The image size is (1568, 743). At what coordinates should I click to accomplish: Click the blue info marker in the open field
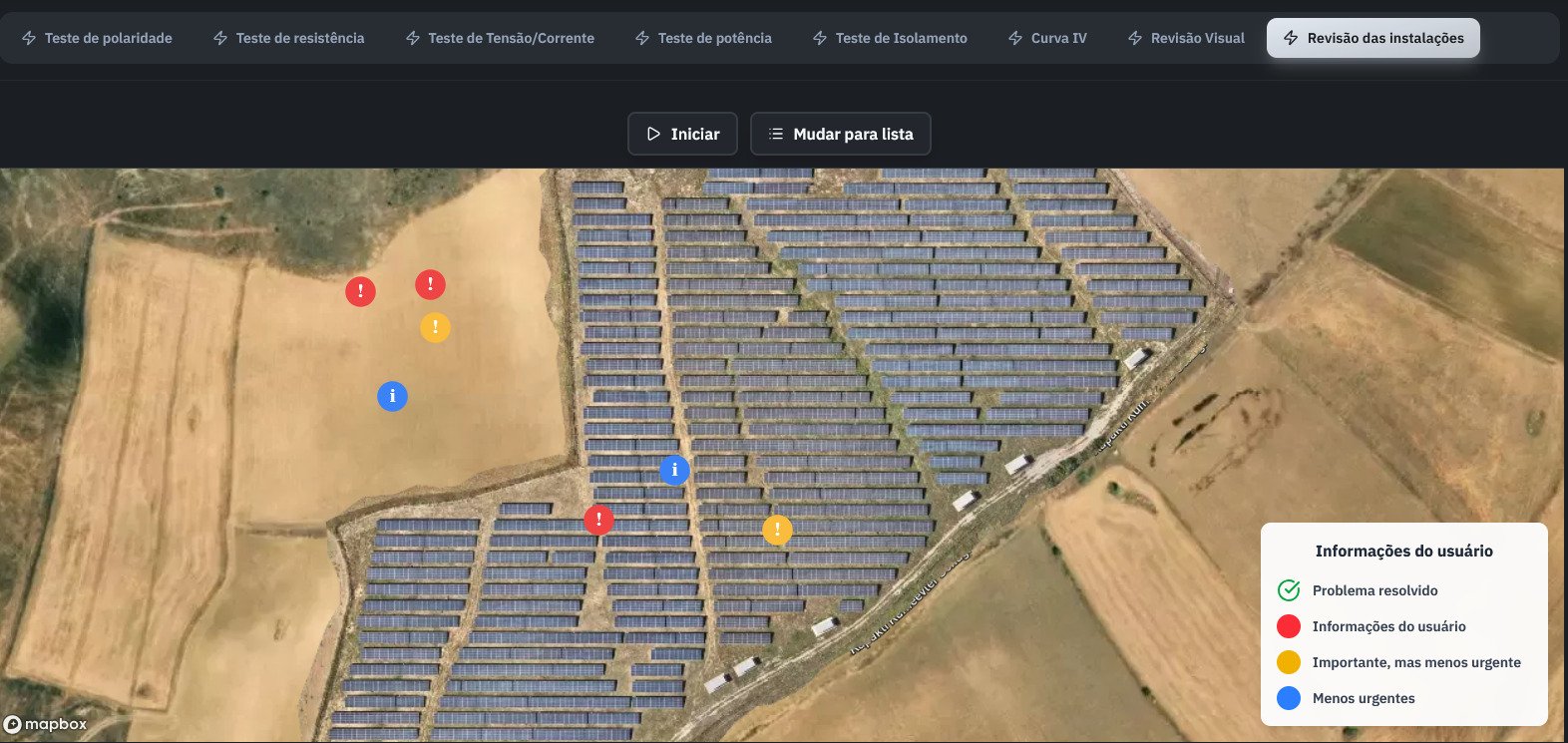coord(392,396)
